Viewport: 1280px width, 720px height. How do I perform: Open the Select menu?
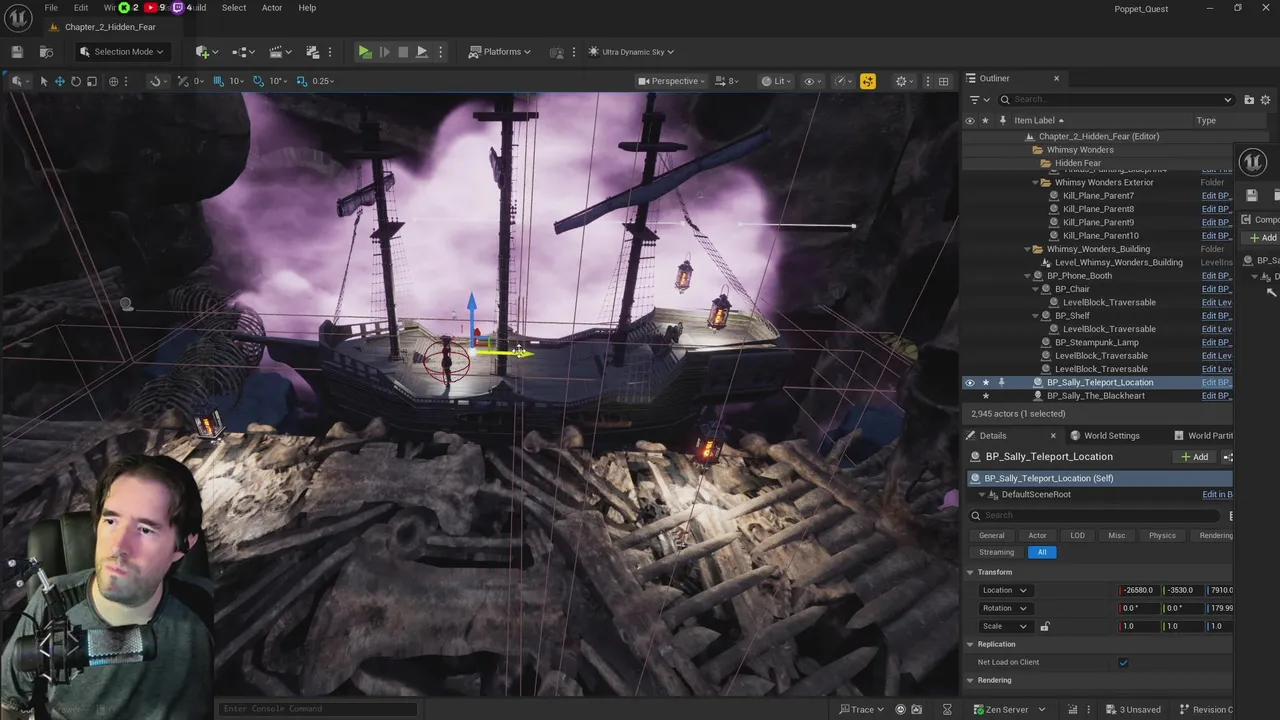pyautogui.click(x=234, y=8)
